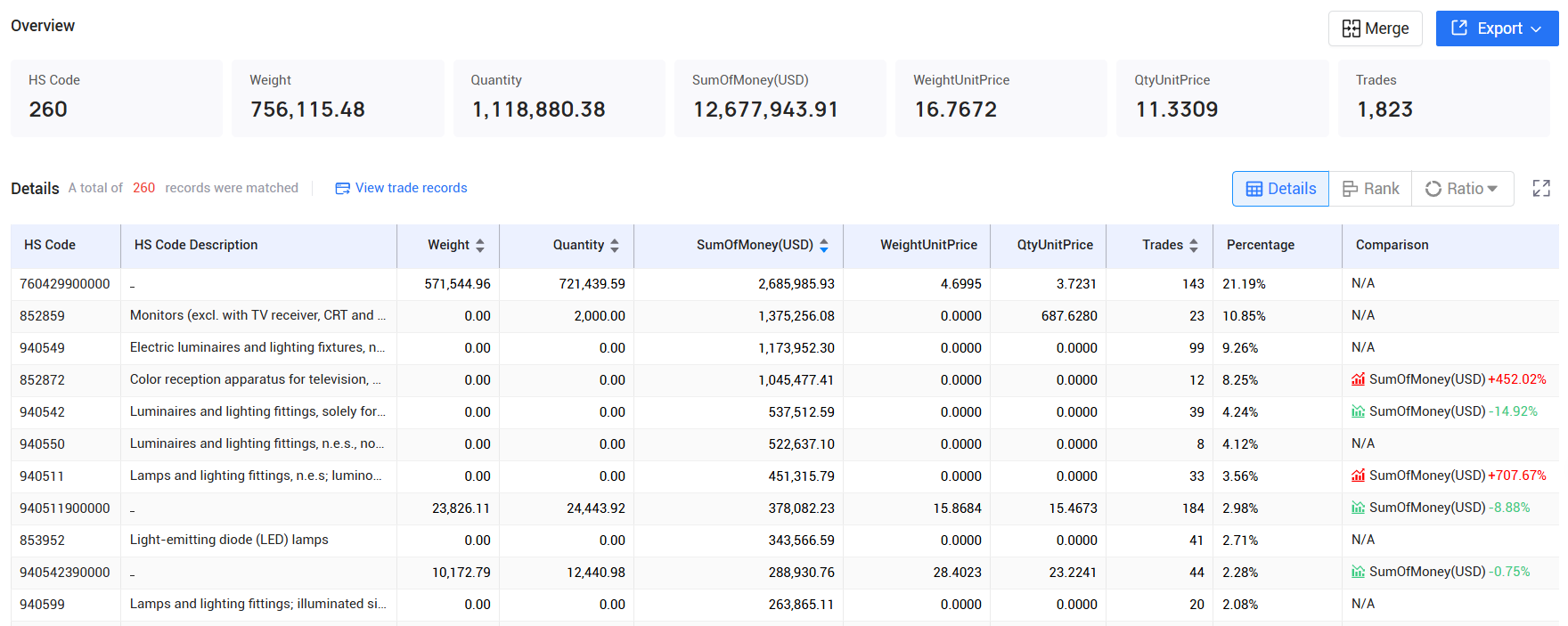Click the SumOfMoney(USD) summary card 12,677,943.91
Image resolution: width=1568 pixels, height=626 pixels.
(780, 98)
